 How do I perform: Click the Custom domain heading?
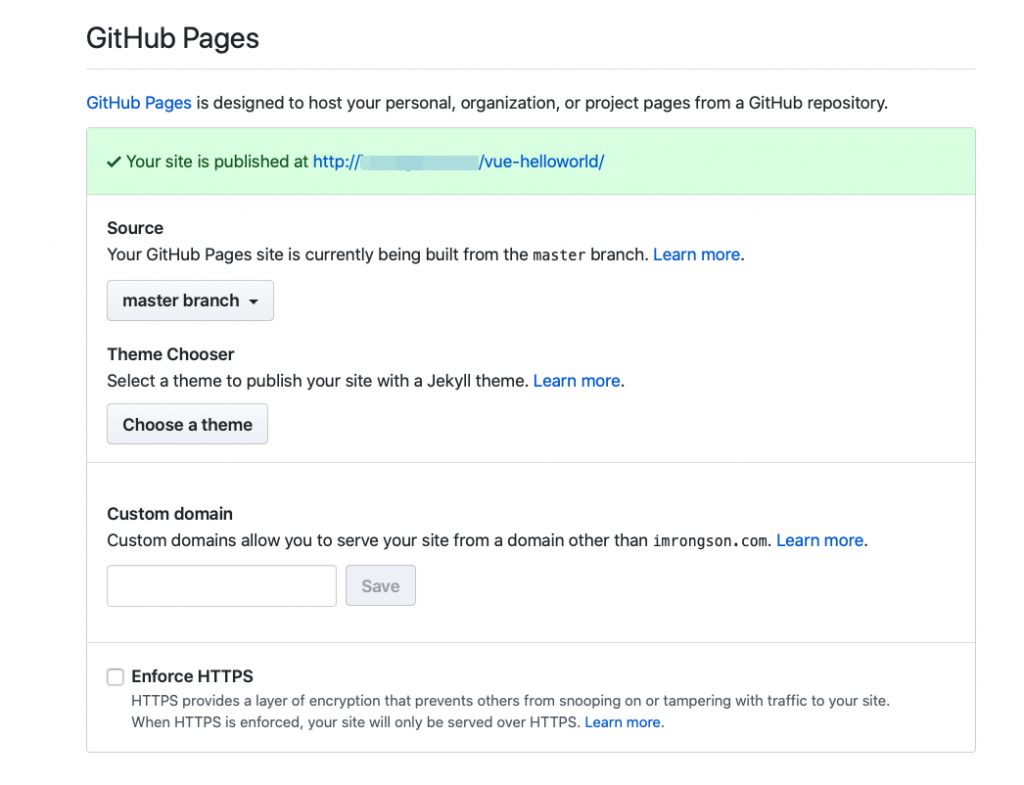pyautogui.click(x=169, y=514)
